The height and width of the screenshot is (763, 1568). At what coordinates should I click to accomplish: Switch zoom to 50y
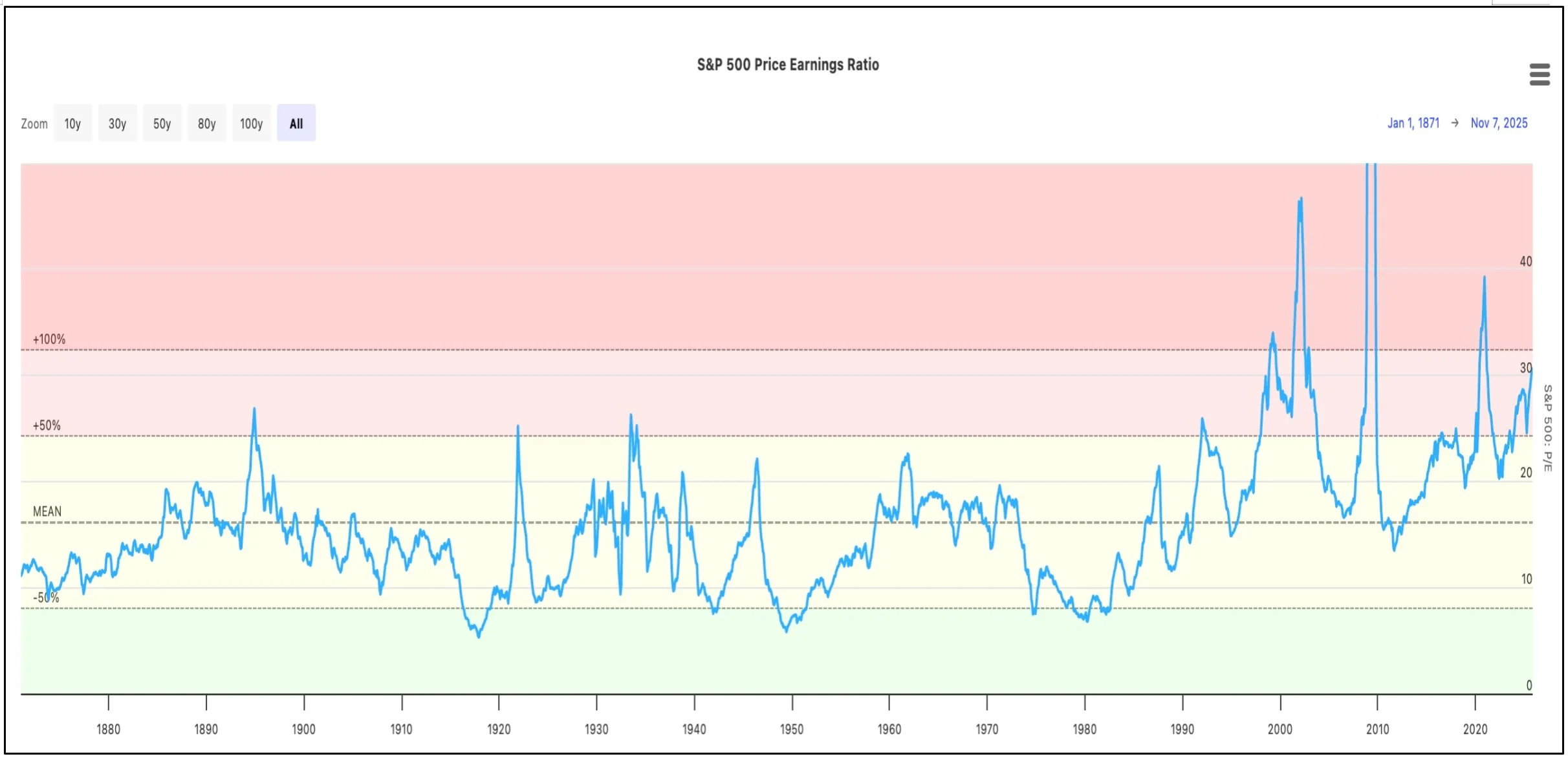coord(162,124)
